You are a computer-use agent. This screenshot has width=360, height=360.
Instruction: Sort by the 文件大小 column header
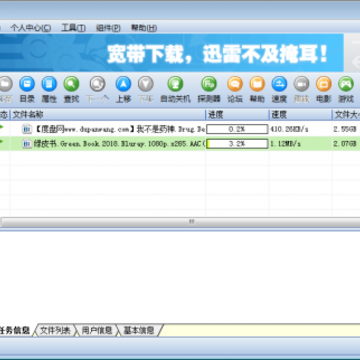tap(346, 115)
